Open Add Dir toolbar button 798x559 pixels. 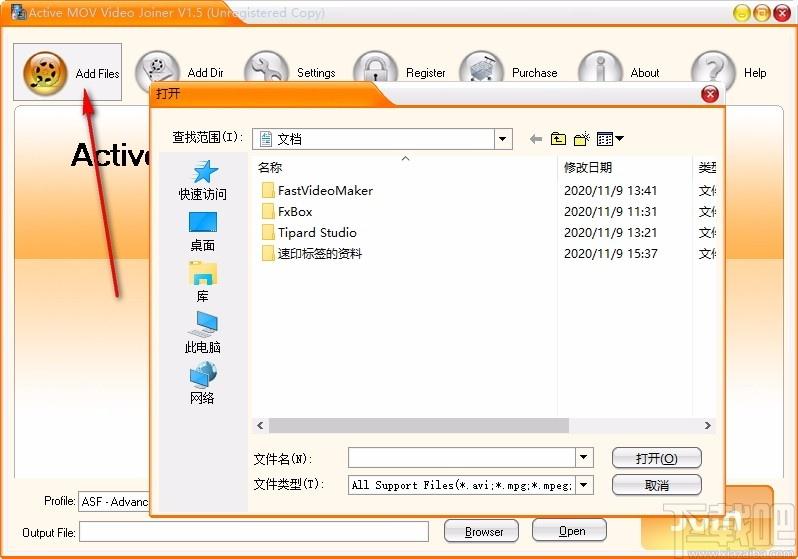tap(180, 72)
